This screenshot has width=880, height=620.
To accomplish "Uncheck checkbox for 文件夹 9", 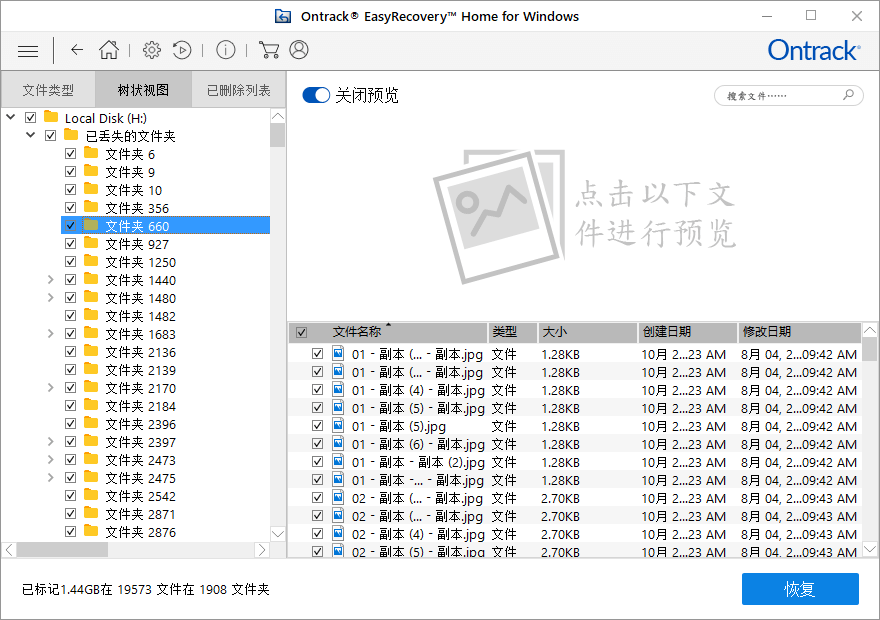I will 70,172.
